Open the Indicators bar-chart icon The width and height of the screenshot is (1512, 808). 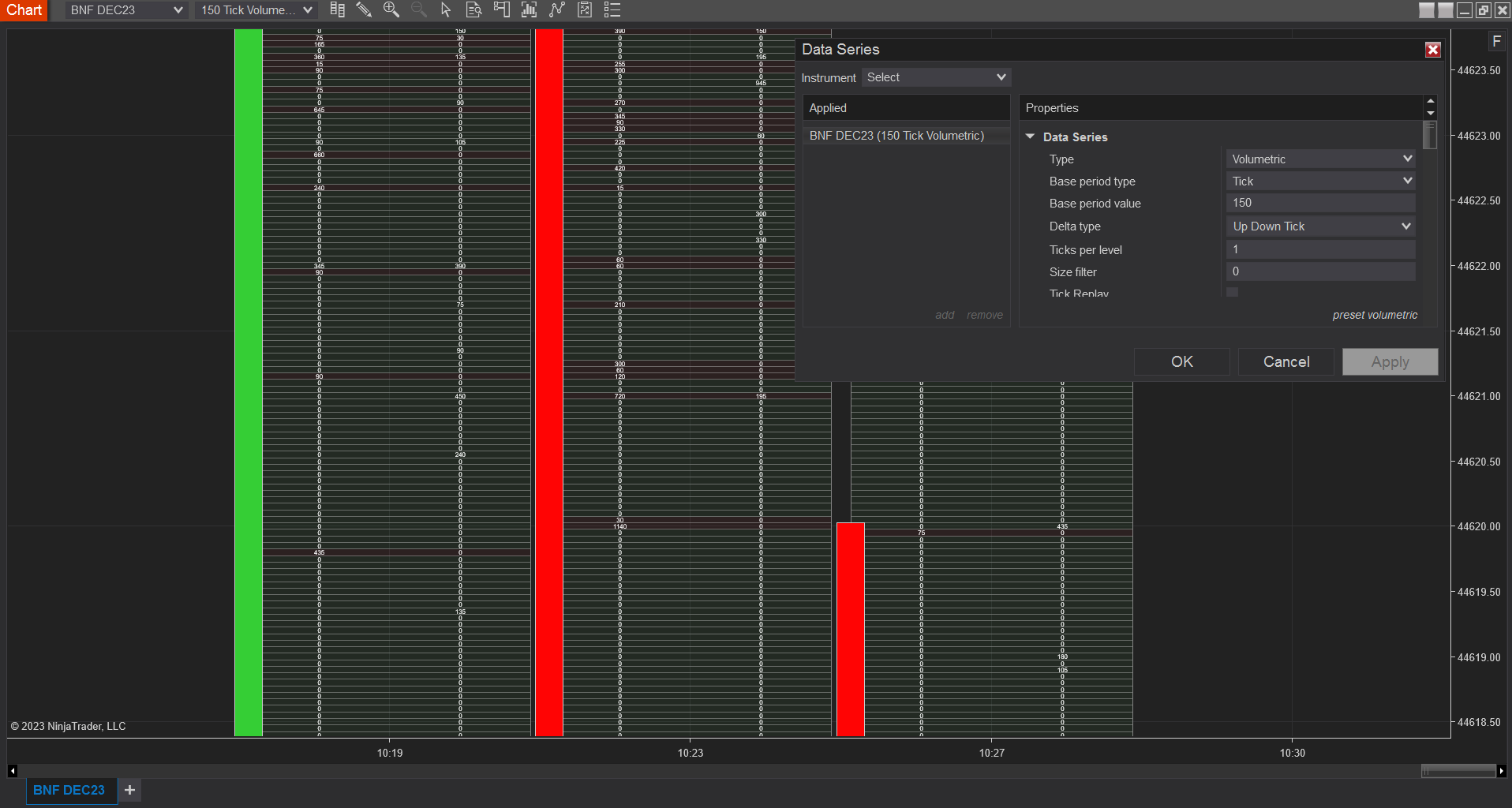[529, 9]
